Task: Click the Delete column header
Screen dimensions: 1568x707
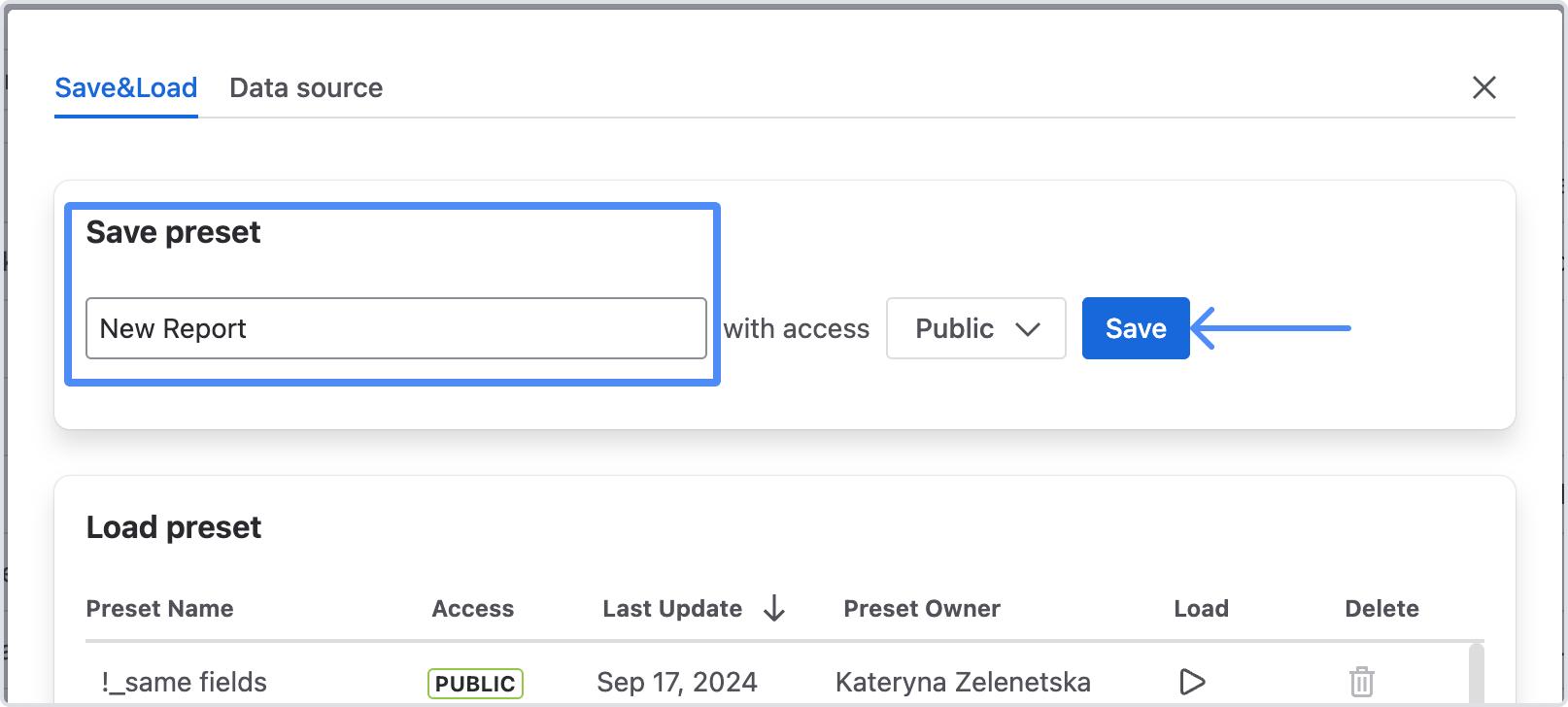Action: 1381,609
